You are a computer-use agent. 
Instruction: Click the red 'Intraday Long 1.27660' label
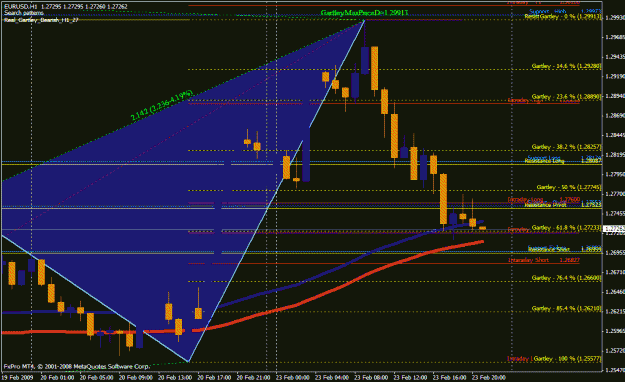pos(544,199)
